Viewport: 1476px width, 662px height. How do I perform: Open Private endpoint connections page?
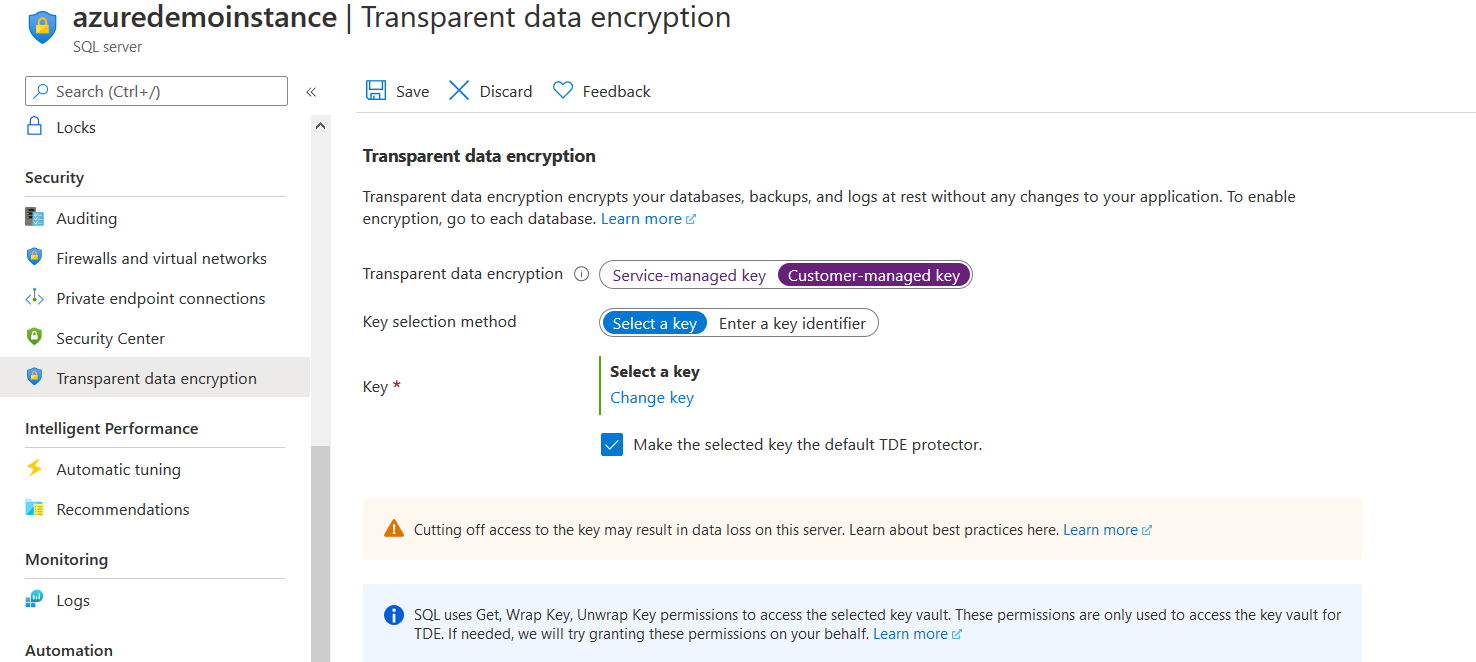point(160,298)
